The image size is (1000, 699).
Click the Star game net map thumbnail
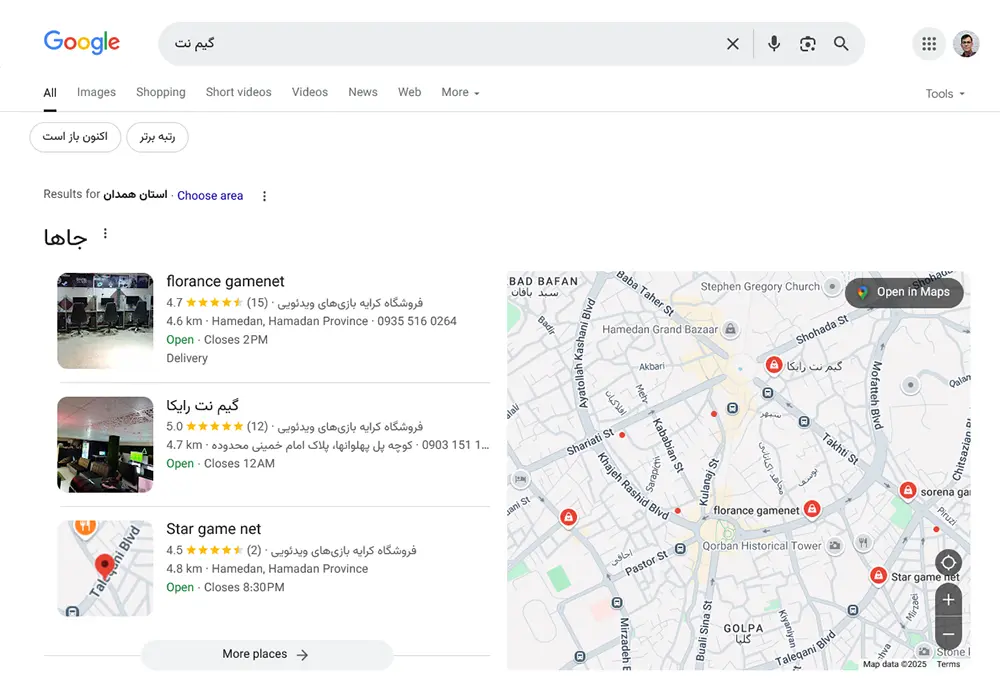105,568
